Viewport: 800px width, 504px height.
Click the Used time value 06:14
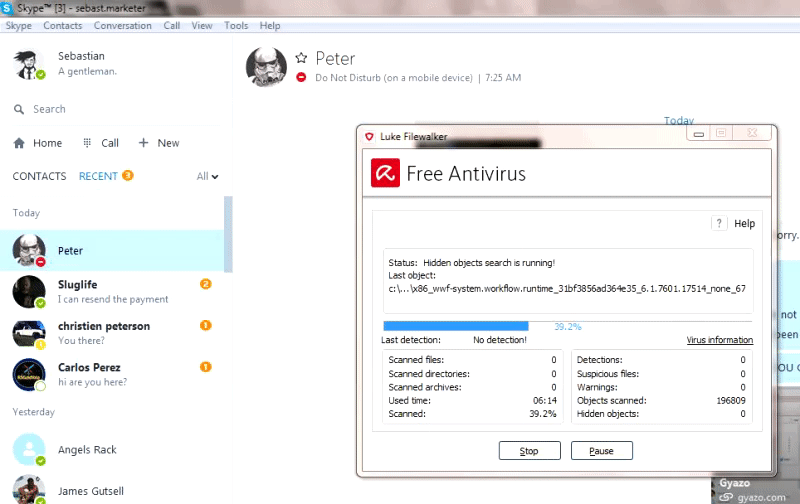[545, 400]
